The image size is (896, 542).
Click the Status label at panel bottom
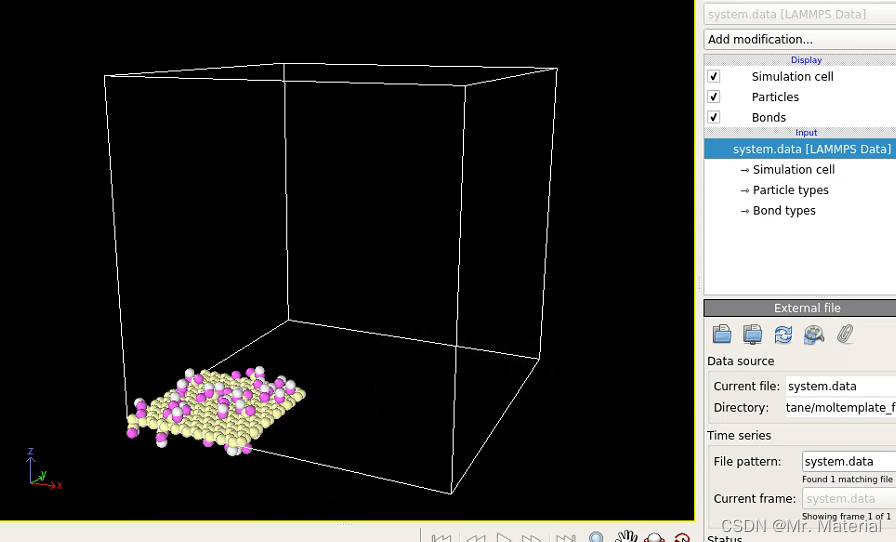point(725,538)
